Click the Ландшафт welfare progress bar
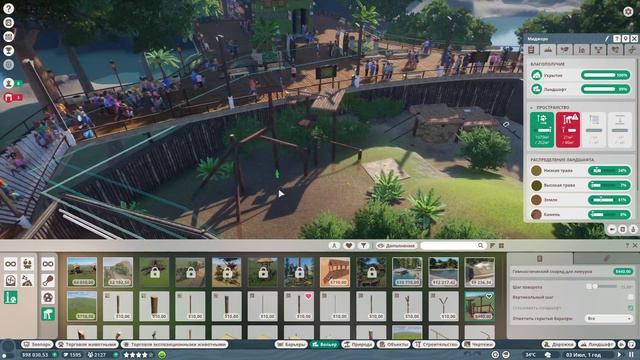Image resolution: width=640 pixels, height=360 pixels. [606, 89]
